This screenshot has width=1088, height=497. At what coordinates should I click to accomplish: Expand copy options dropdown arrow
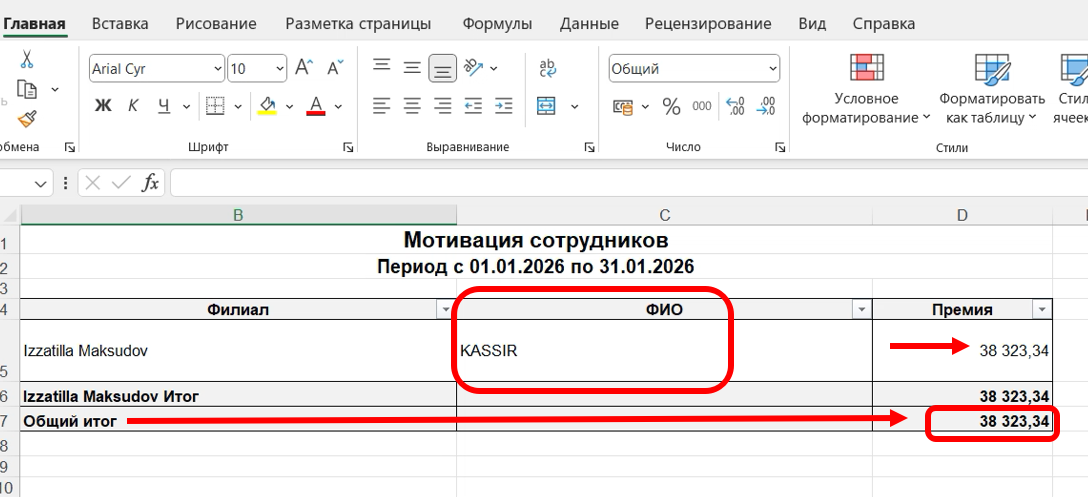pyautogui.click(x=55, y=90)
